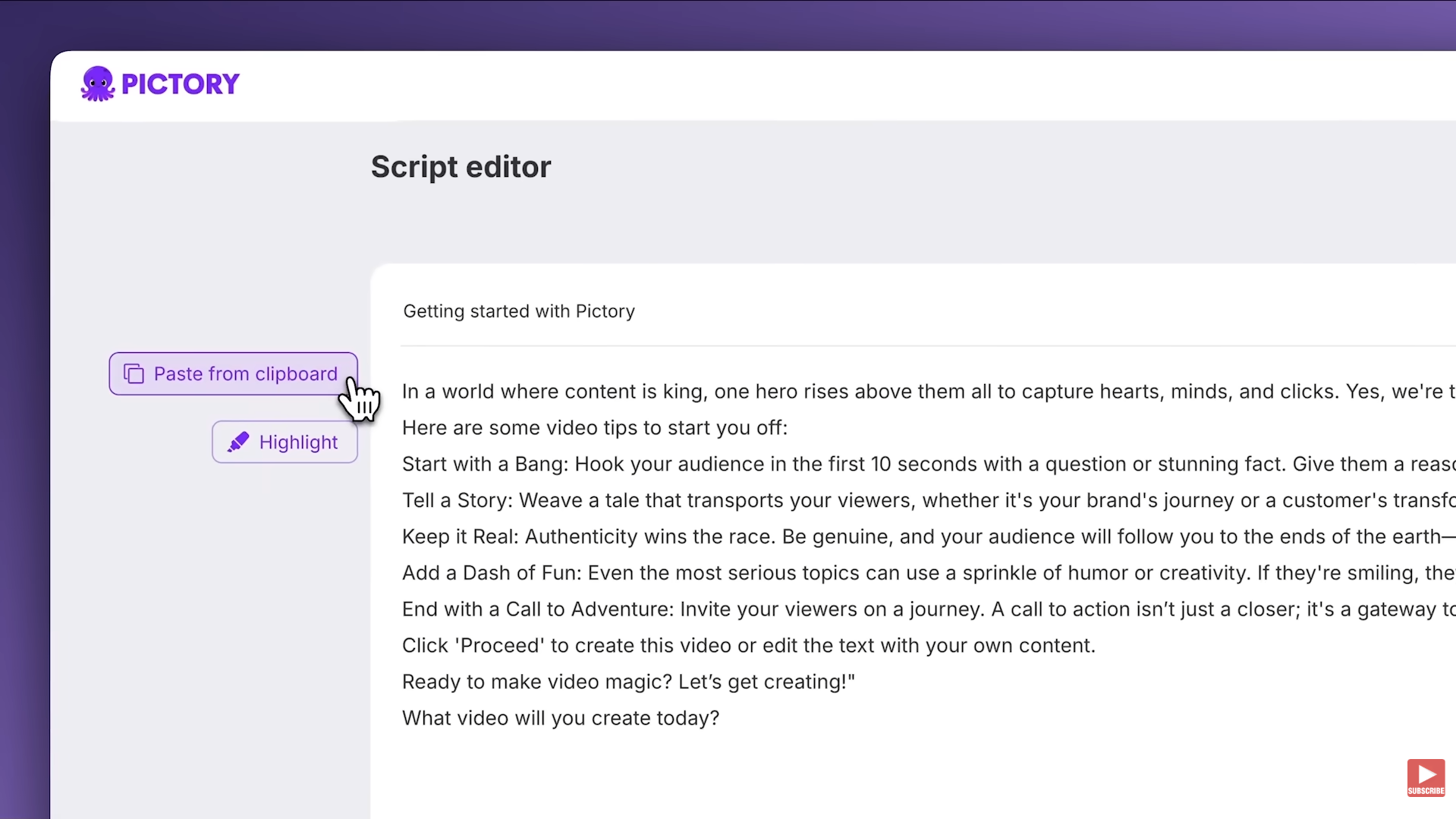Click the highlighter marker icon
The height and width of the screenshot is (819, 1456).
coord(238,442)
